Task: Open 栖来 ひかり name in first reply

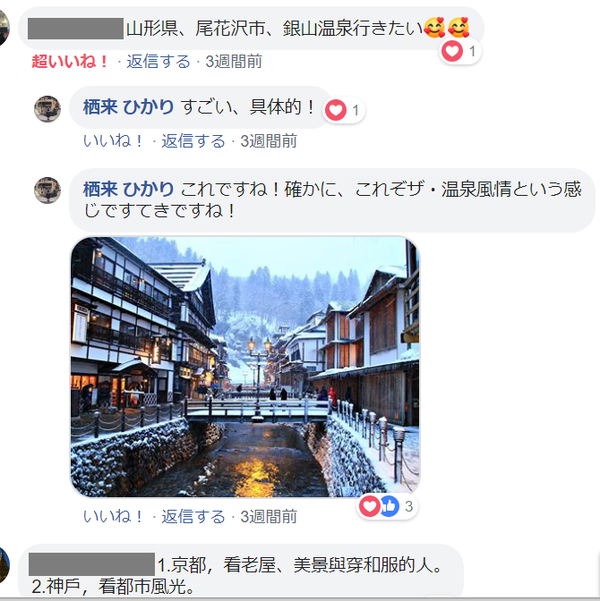Action: [128, 107]
